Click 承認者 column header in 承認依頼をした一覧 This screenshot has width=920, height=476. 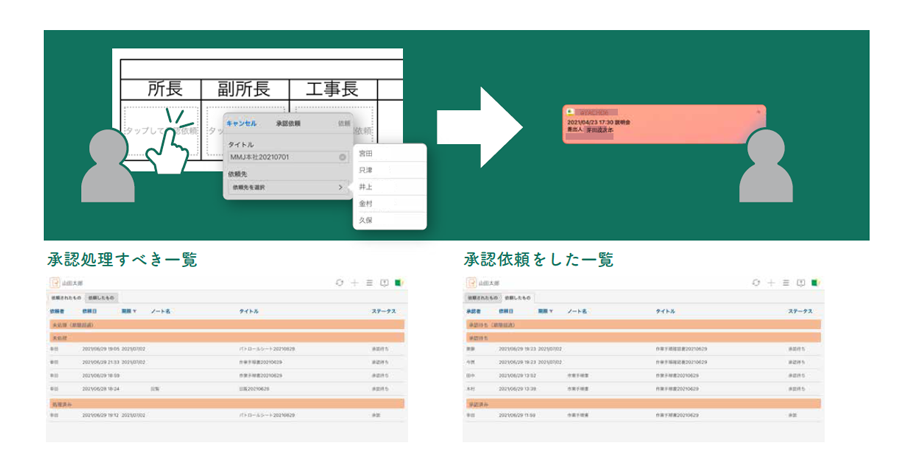pos(473,311)
